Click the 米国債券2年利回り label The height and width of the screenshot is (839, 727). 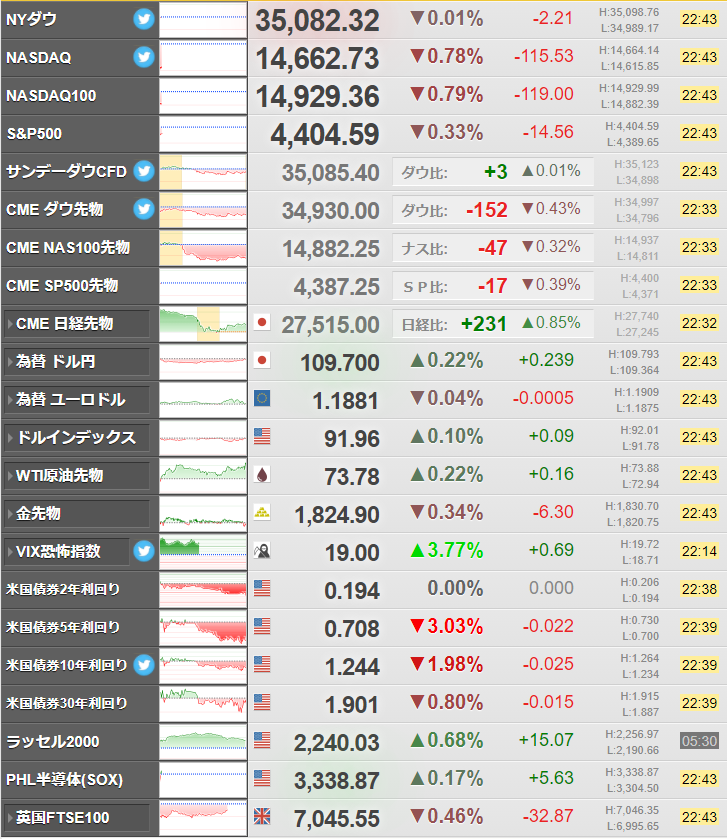click(x=63, y=589)
